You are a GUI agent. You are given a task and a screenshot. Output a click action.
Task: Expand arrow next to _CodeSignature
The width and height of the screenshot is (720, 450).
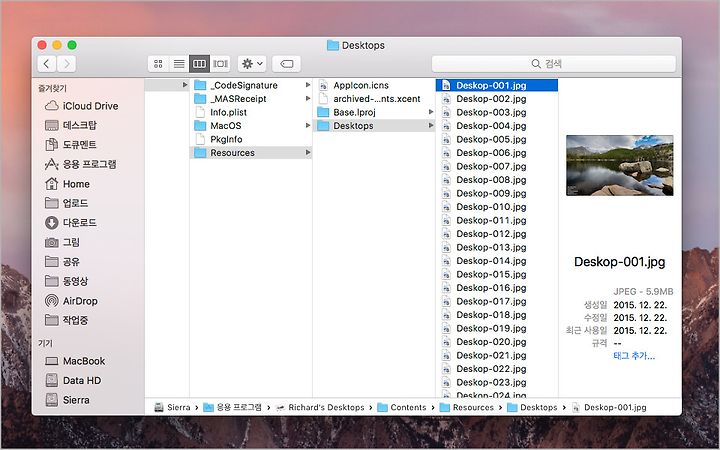coord(308,85)
